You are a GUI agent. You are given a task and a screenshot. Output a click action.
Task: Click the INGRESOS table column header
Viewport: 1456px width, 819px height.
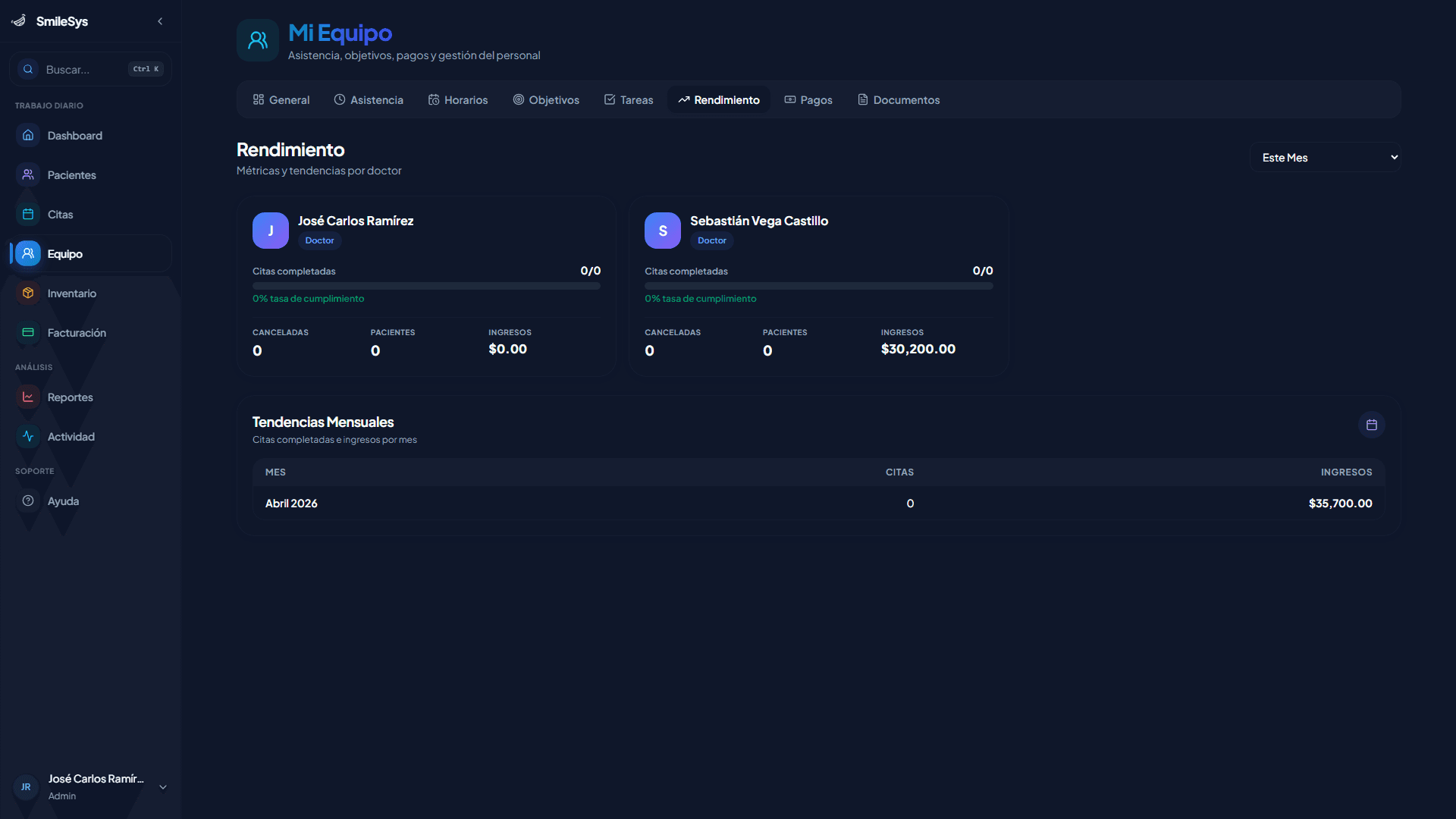[1346, 472]
